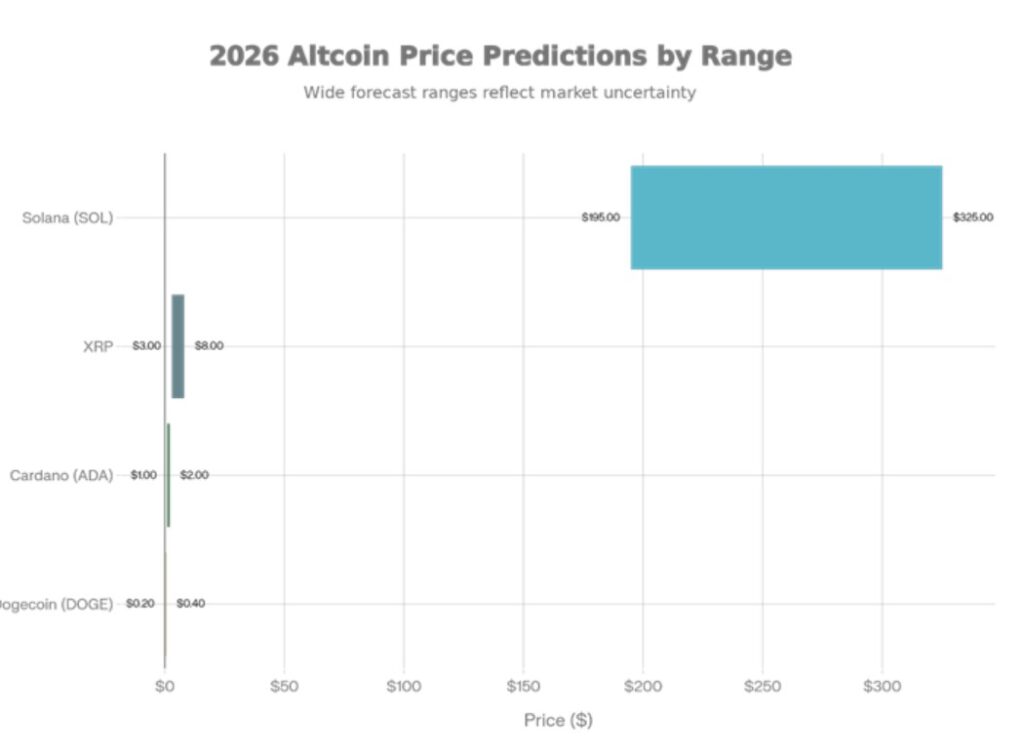This screenshot has height=753, width=1024.
Task: Click the $3.00 XRP low value label
Action: coord(146,346)
